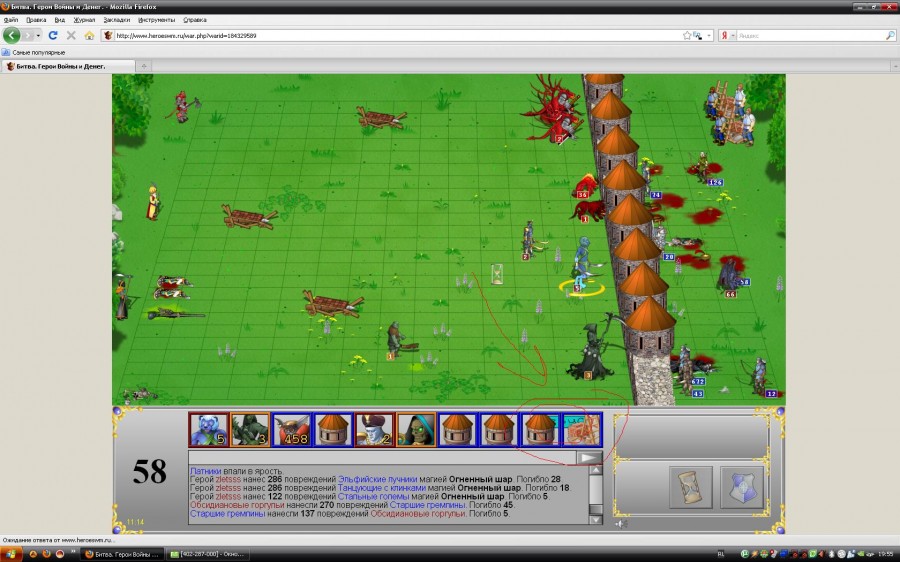The image size is (900, 562).
Task: Bookmark page with the star icon
Action: (687, 35)
